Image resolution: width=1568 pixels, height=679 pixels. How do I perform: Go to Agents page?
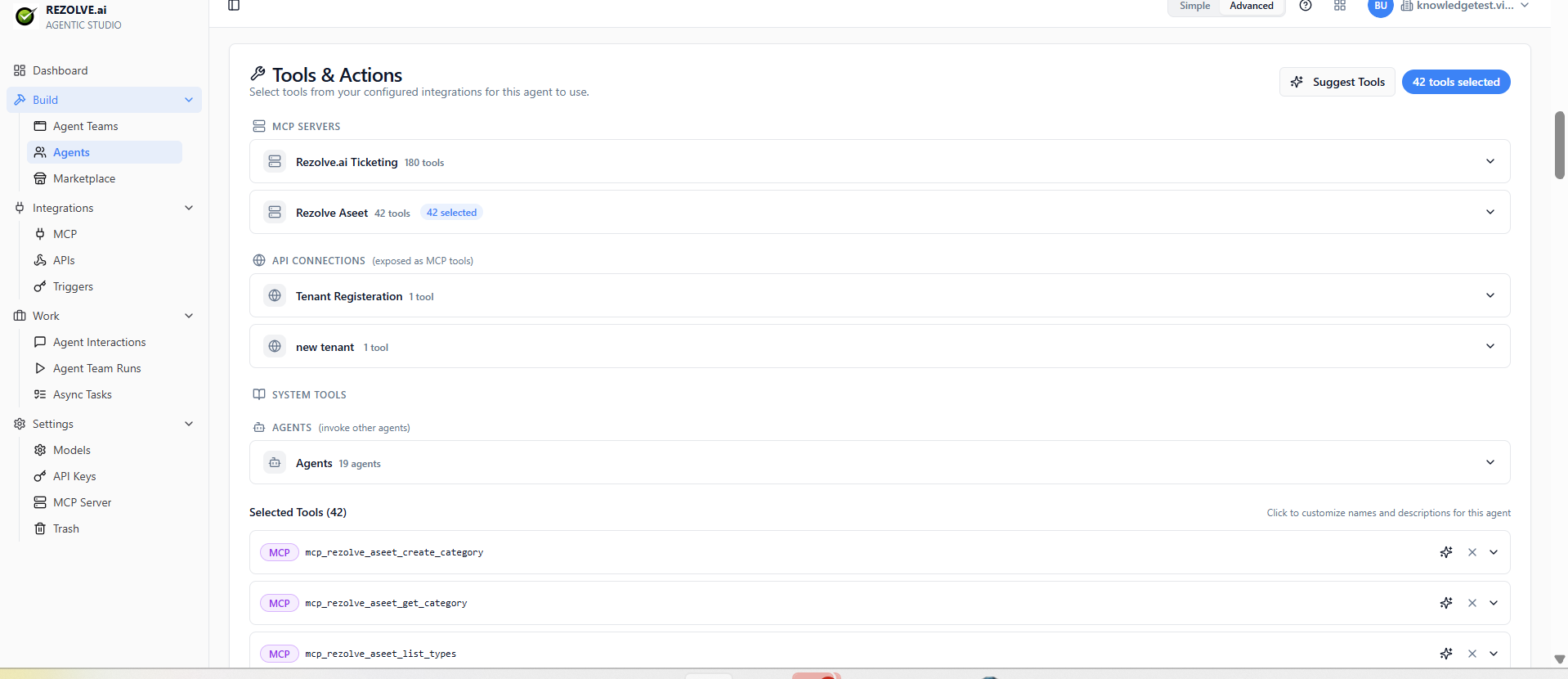105,152
